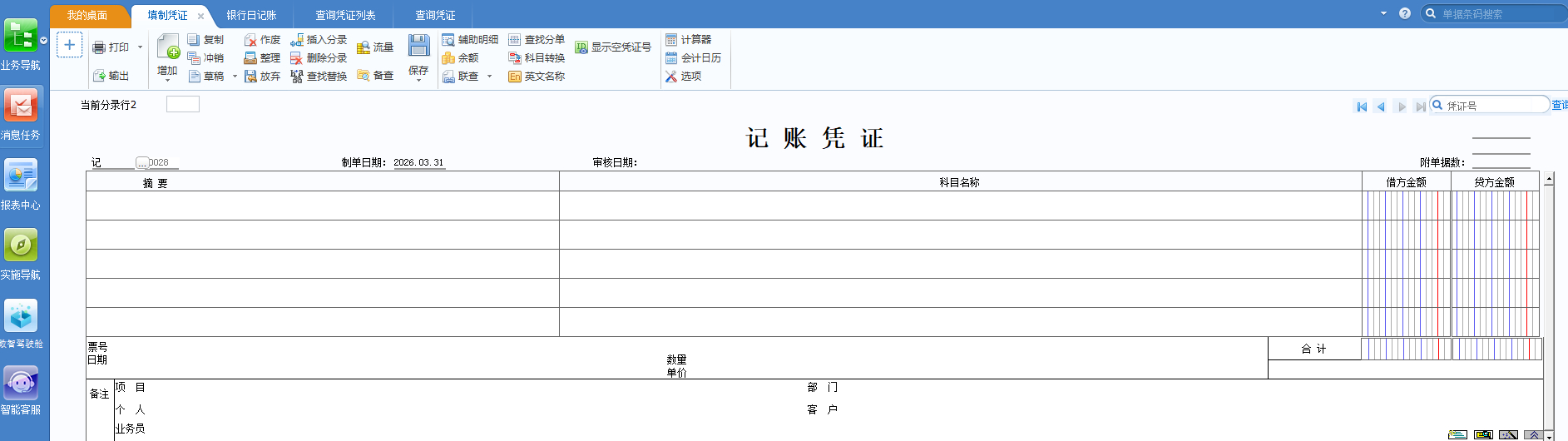The image size is (1568, 441).
Task: Click 放弃 discard changes
Action: pos(263,76)
